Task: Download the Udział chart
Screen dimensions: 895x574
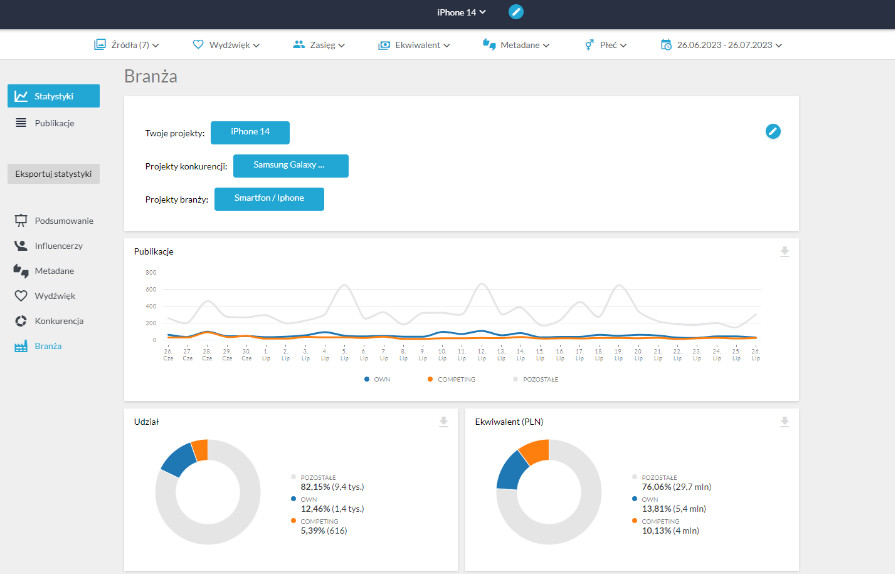Action: (x=444, y=422)
